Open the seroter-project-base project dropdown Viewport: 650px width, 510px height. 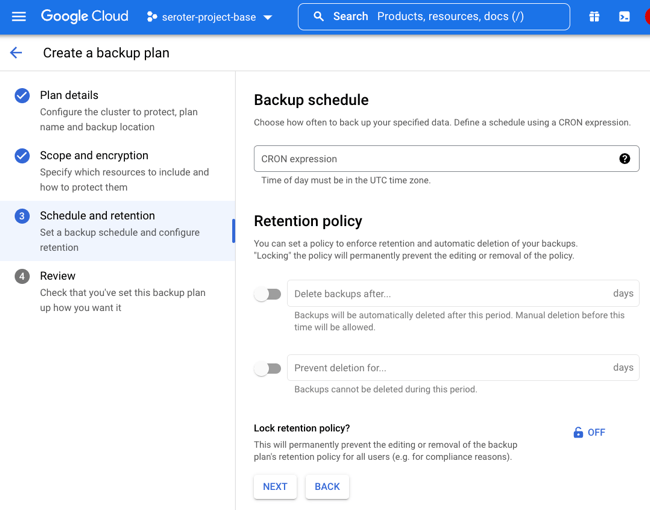pyautogui.click(x=210, y=17)
